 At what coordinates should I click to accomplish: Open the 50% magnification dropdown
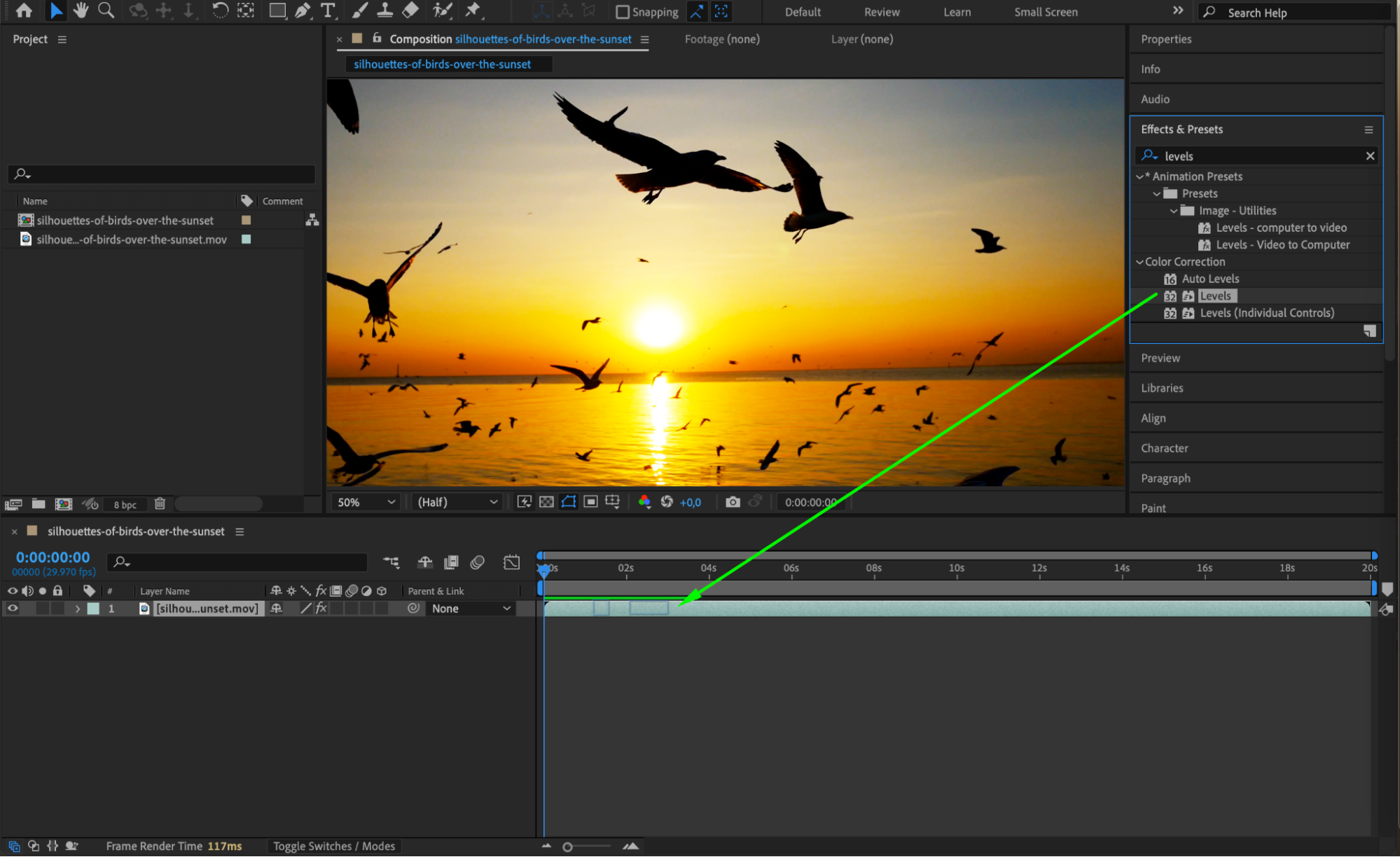point(366,502)
